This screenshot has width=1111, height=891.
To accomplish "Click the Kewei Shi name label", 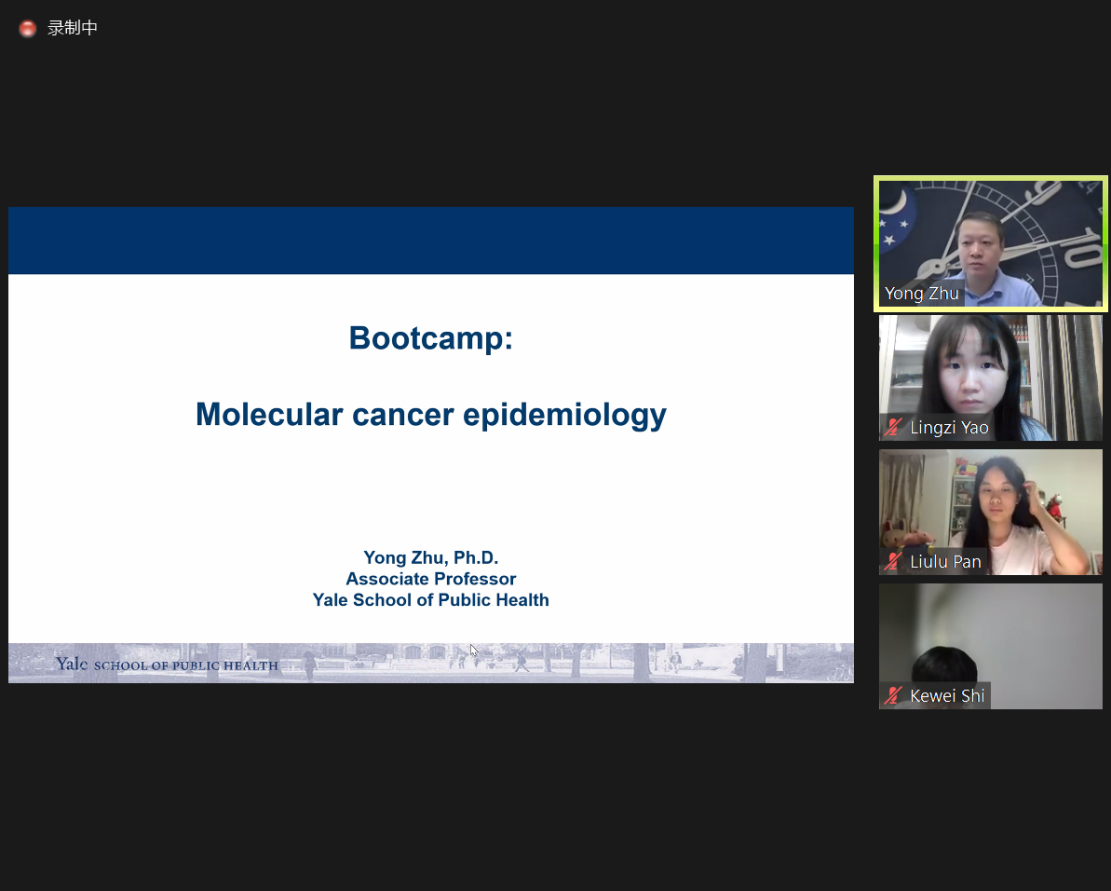I will click(x=947, y=696).
